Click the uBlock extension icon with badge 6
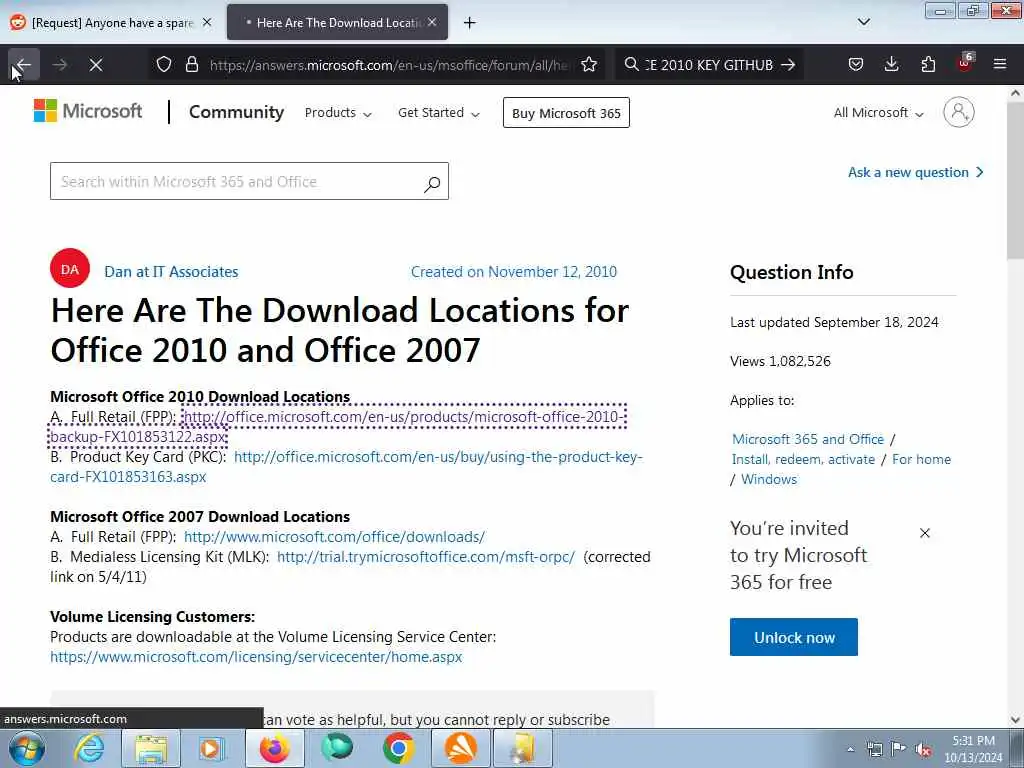 pos(965,63)
